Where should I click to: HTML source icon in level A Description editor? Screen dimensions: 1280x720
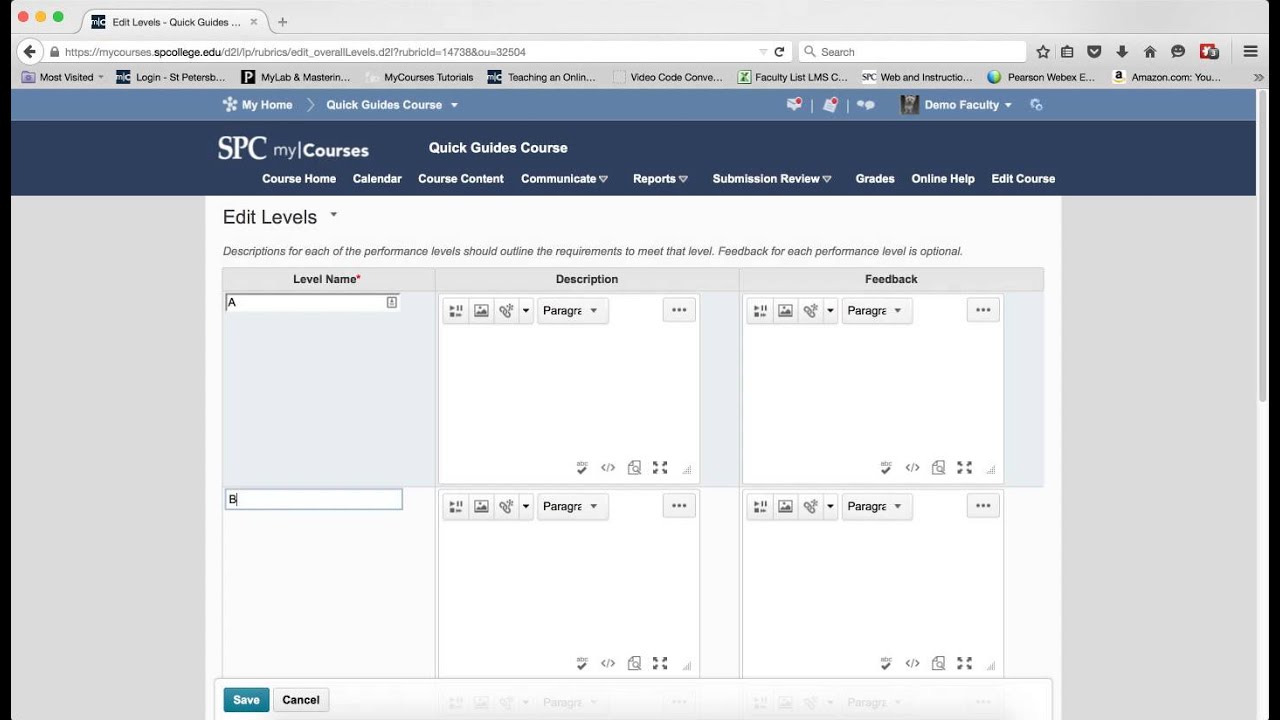608,467
